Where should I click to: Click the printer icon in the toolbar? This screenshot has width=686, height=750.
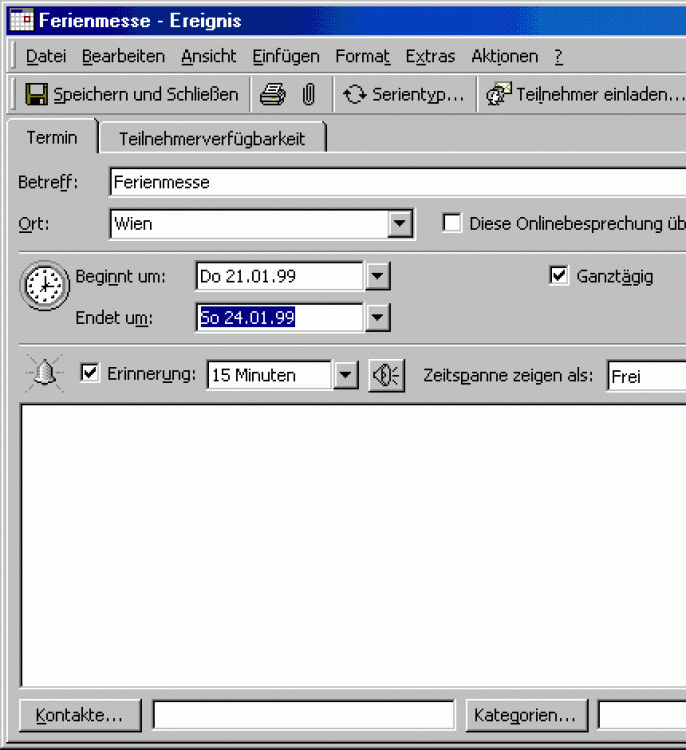click(x=272, y=95)
